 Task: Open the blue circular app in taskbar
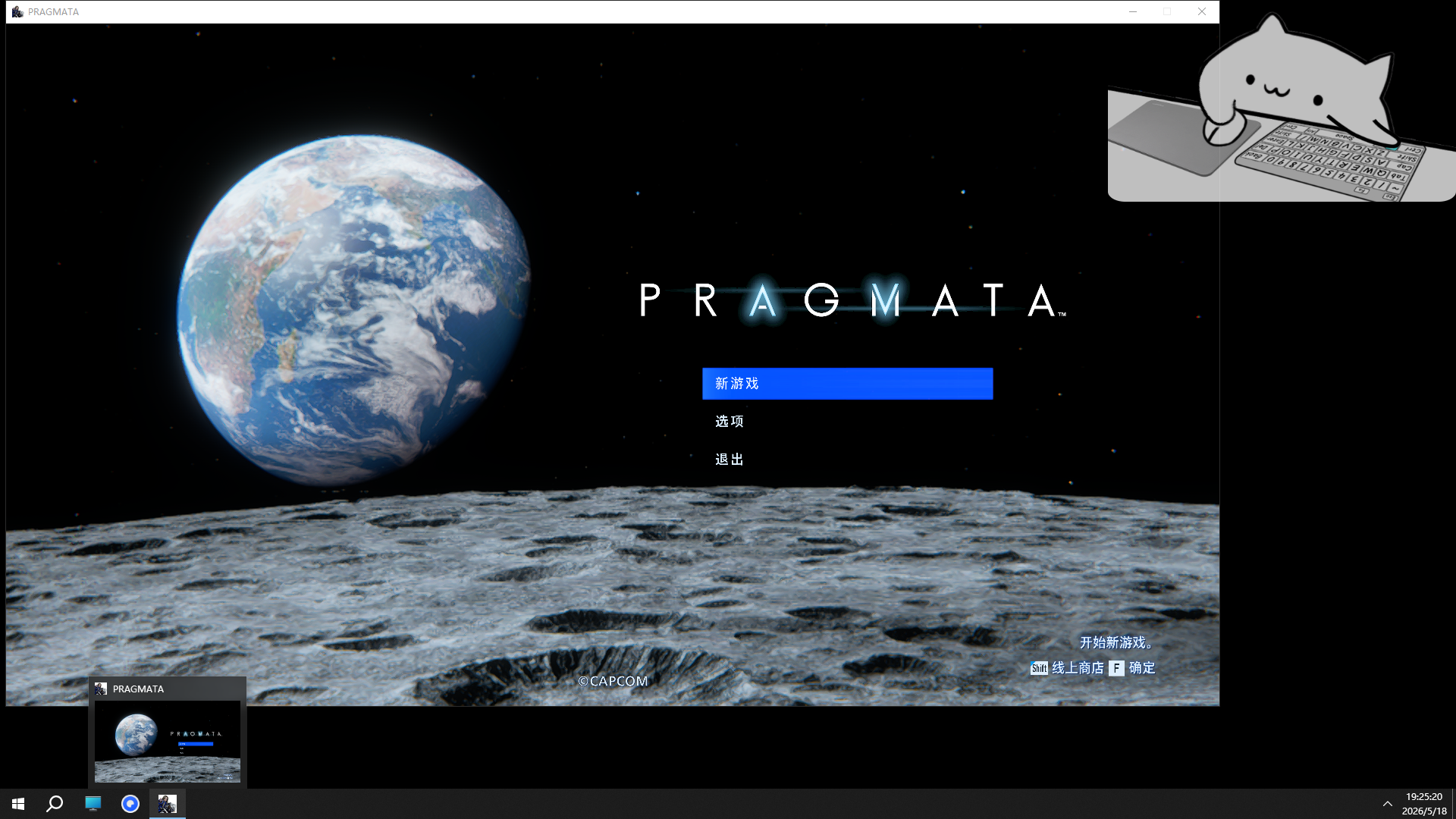click(130, 804)
